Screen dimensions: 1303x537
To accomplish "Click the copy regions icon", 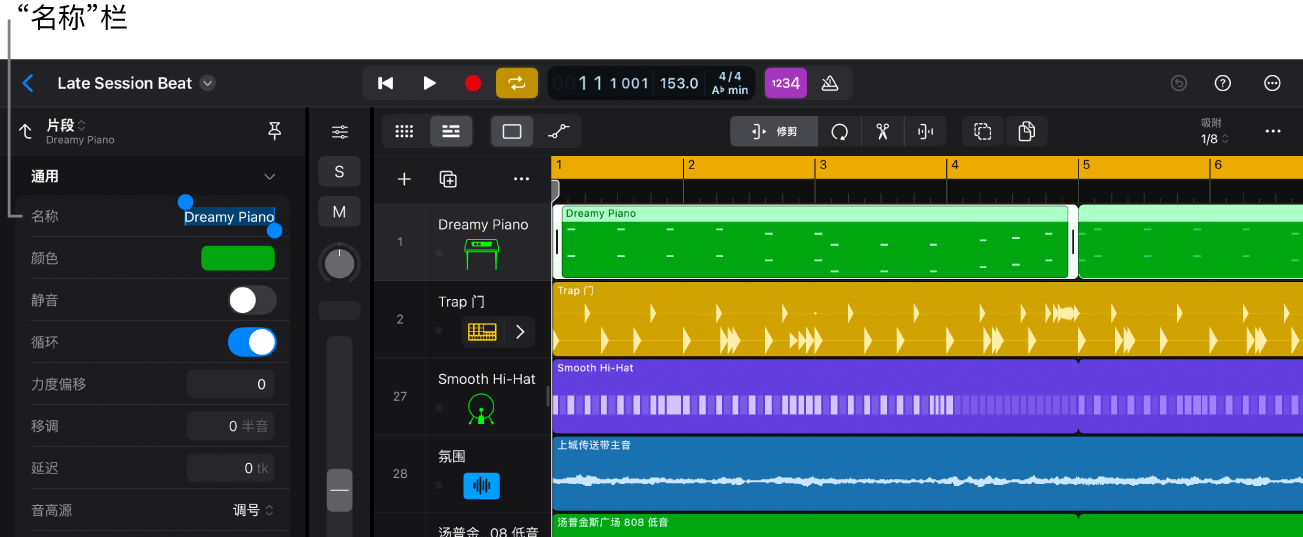I will pyautogui.click(x=1026, y=131).
